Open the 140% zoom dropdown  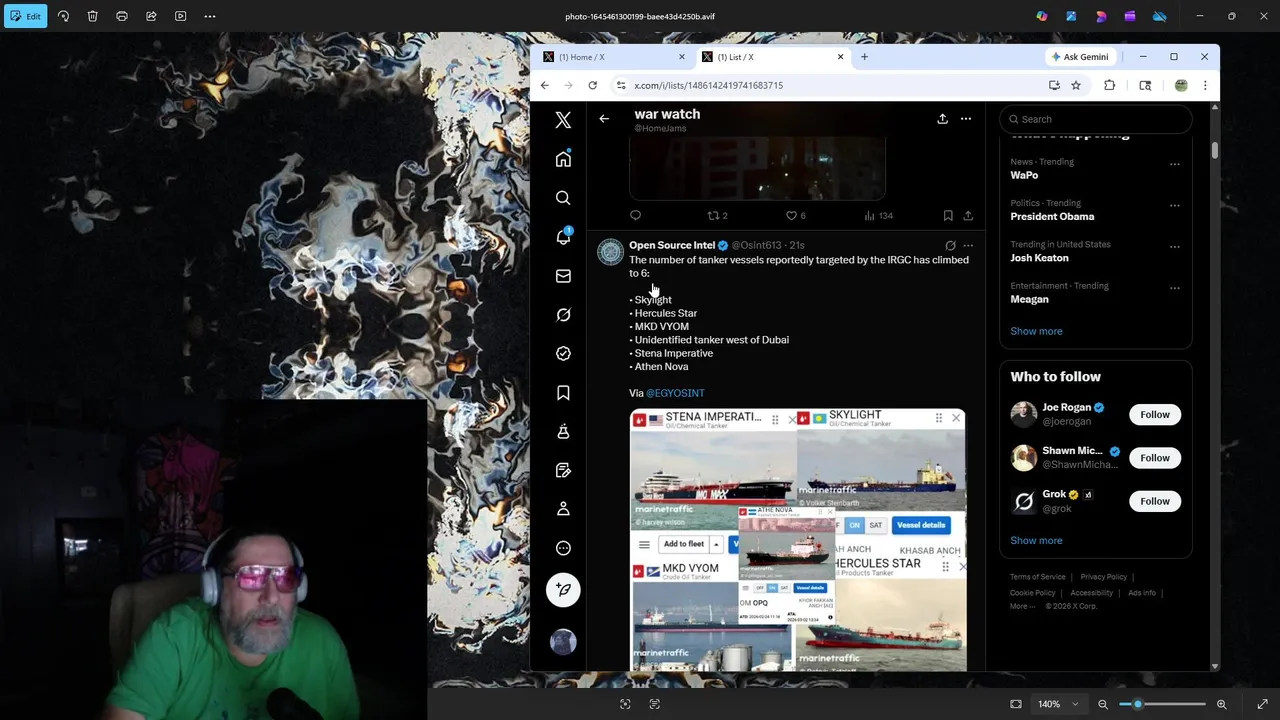coord(1058,704)
